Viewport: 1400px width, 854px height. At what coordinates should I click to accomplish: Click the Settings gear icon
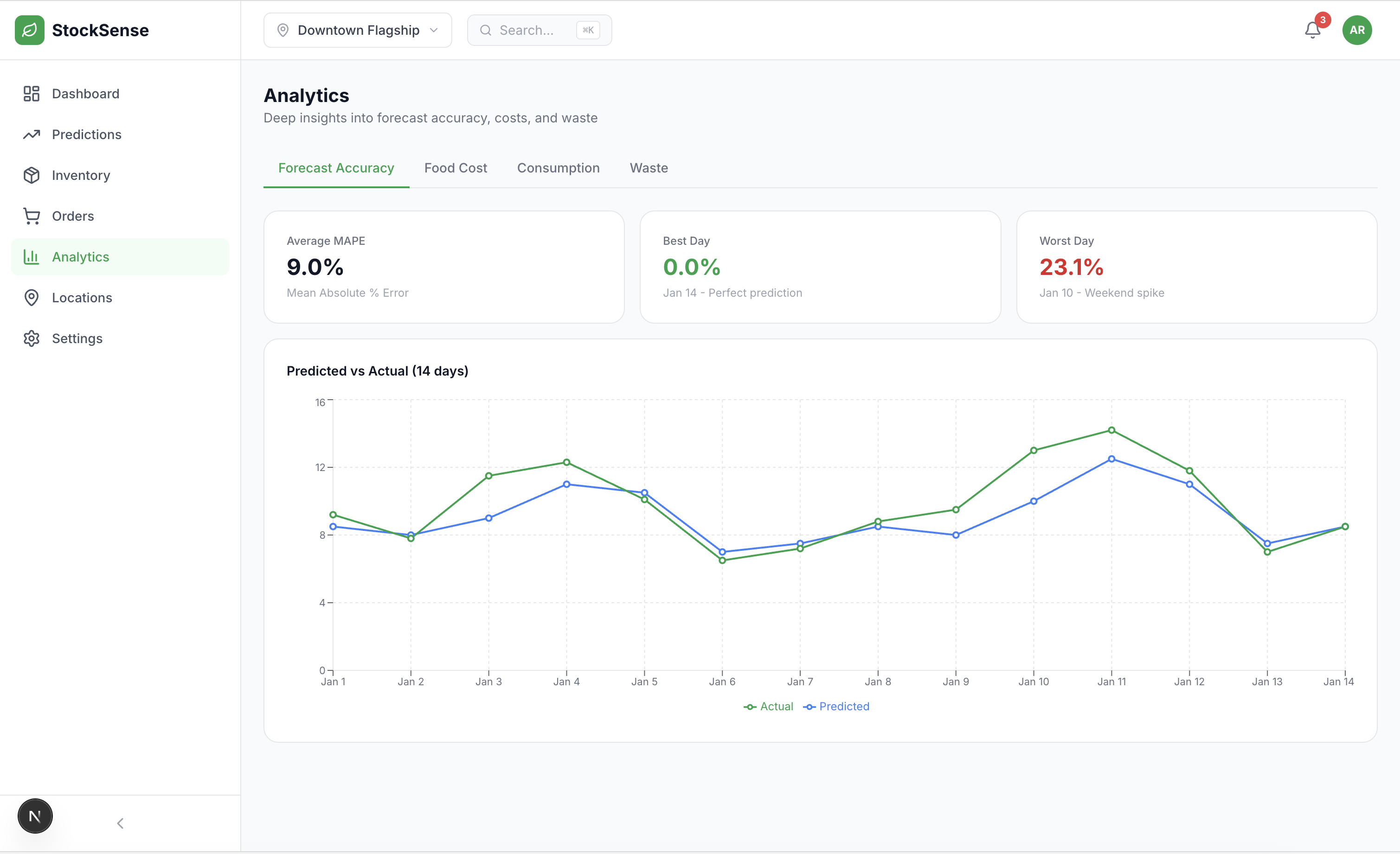[31, 338]
